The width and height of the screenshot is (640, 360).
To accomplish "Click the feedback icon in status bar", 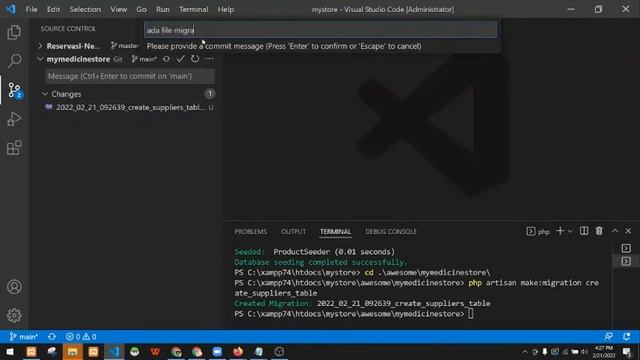I will coord(609,337).
